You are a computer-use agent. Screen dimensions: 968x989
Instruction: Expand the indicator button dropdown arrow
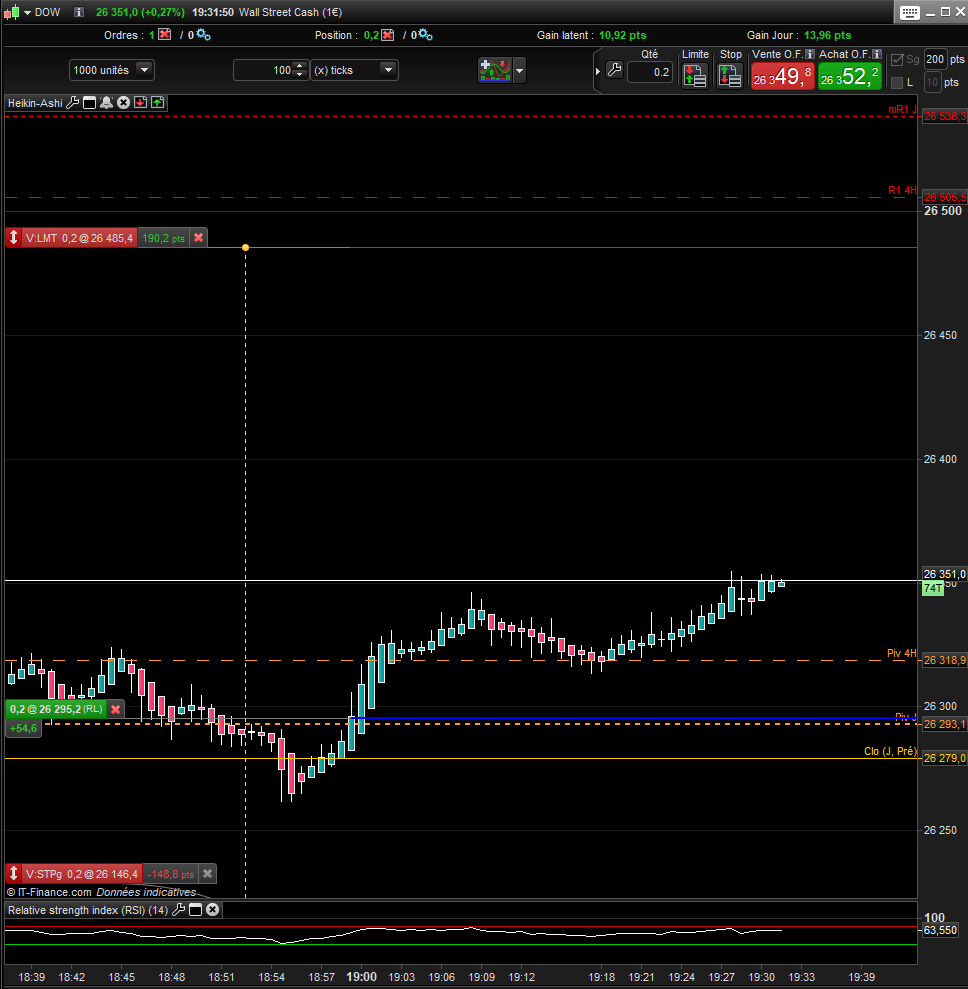point(520,71)
